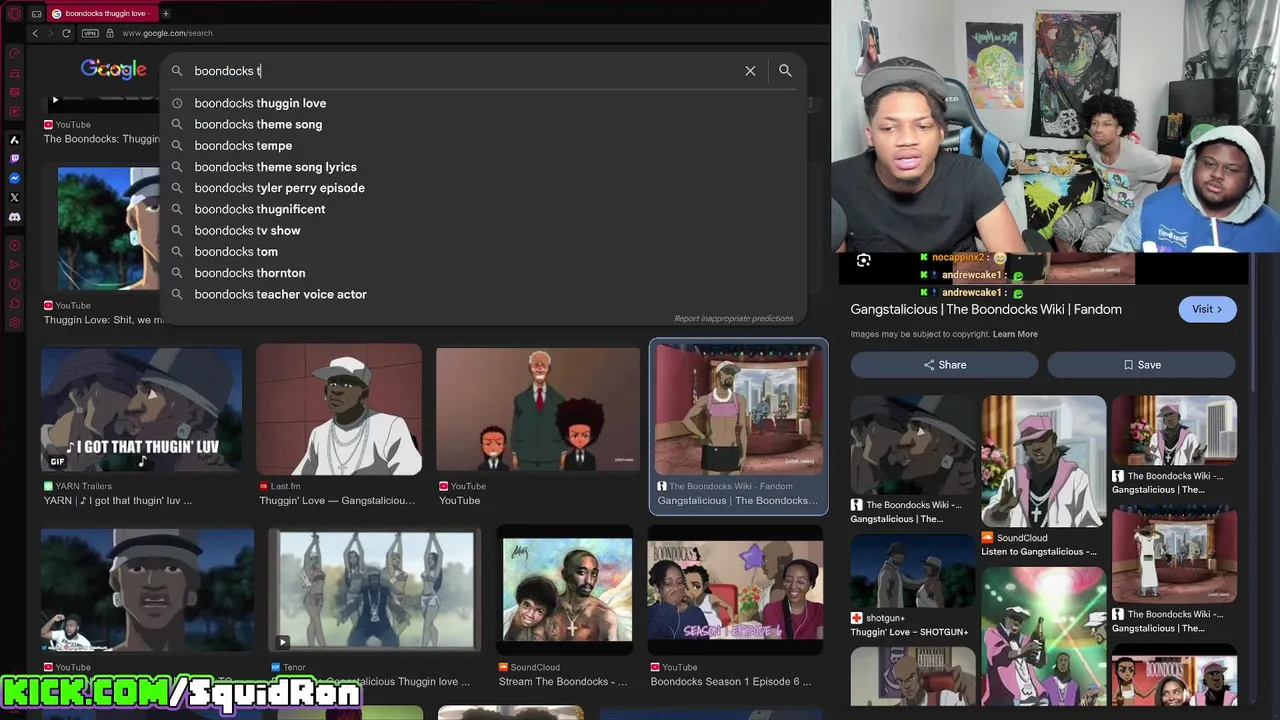Click the Share button
Viewport: 1280px width, 720px height.
coord(944,365)
